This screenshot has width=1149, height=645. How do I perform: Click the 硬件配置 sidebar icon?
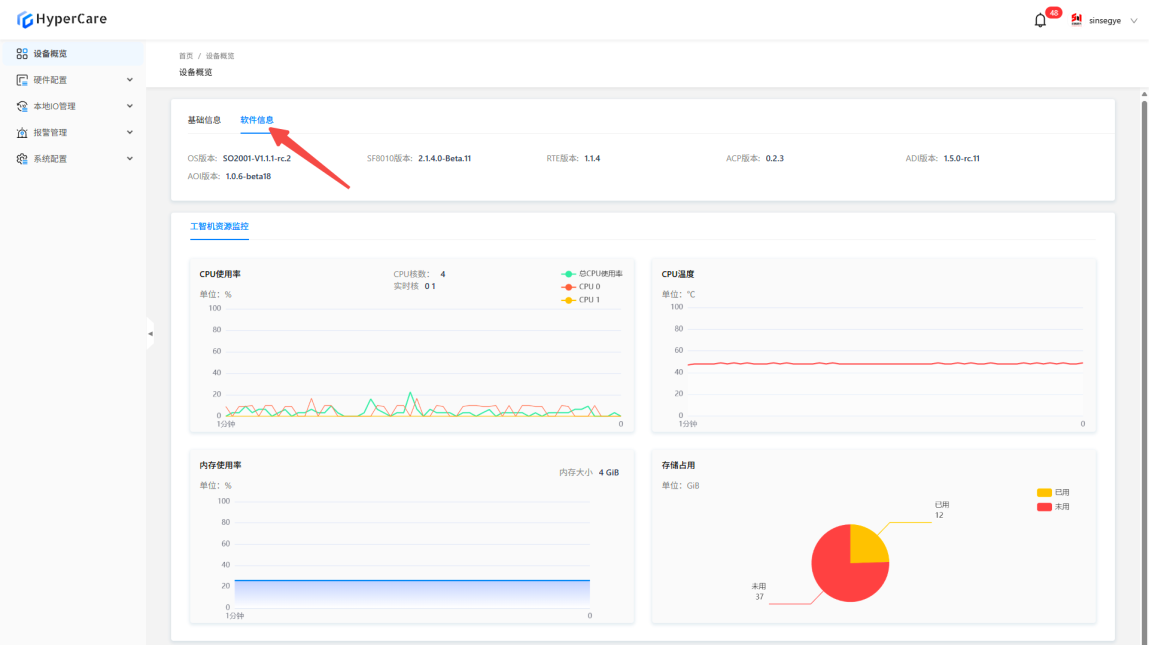(x=22, y=80)
